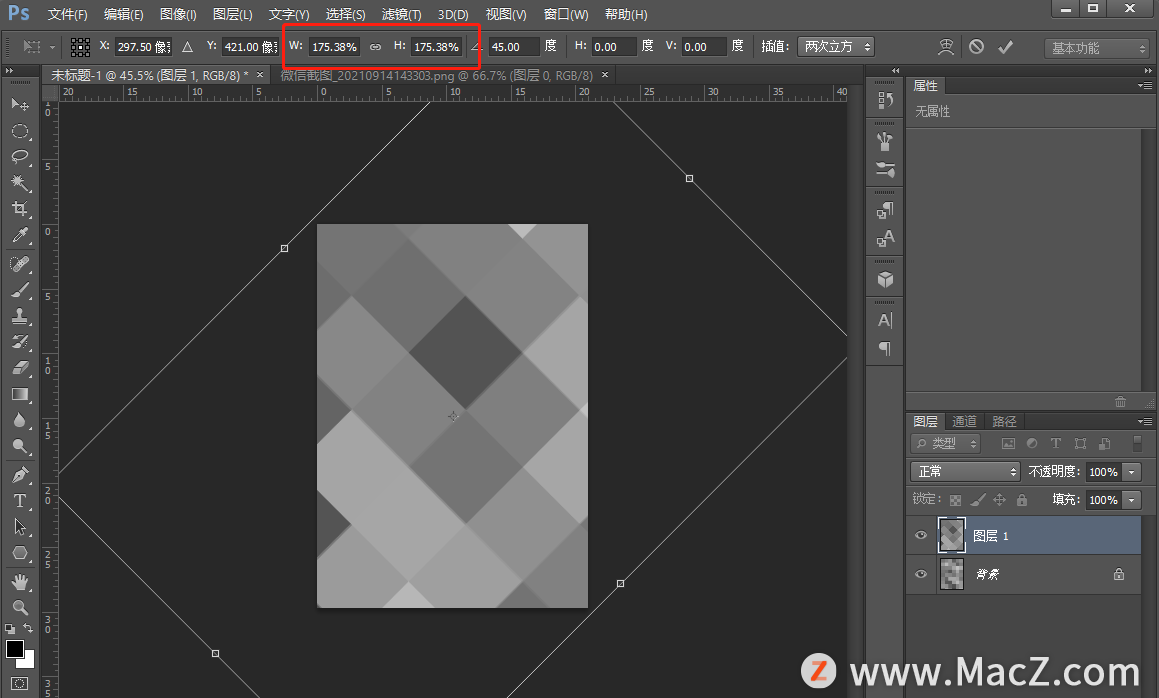Open the 填充 fill slider dropdown
Viewport: 1159px width, 698px height.
(x=1132, y=500)
